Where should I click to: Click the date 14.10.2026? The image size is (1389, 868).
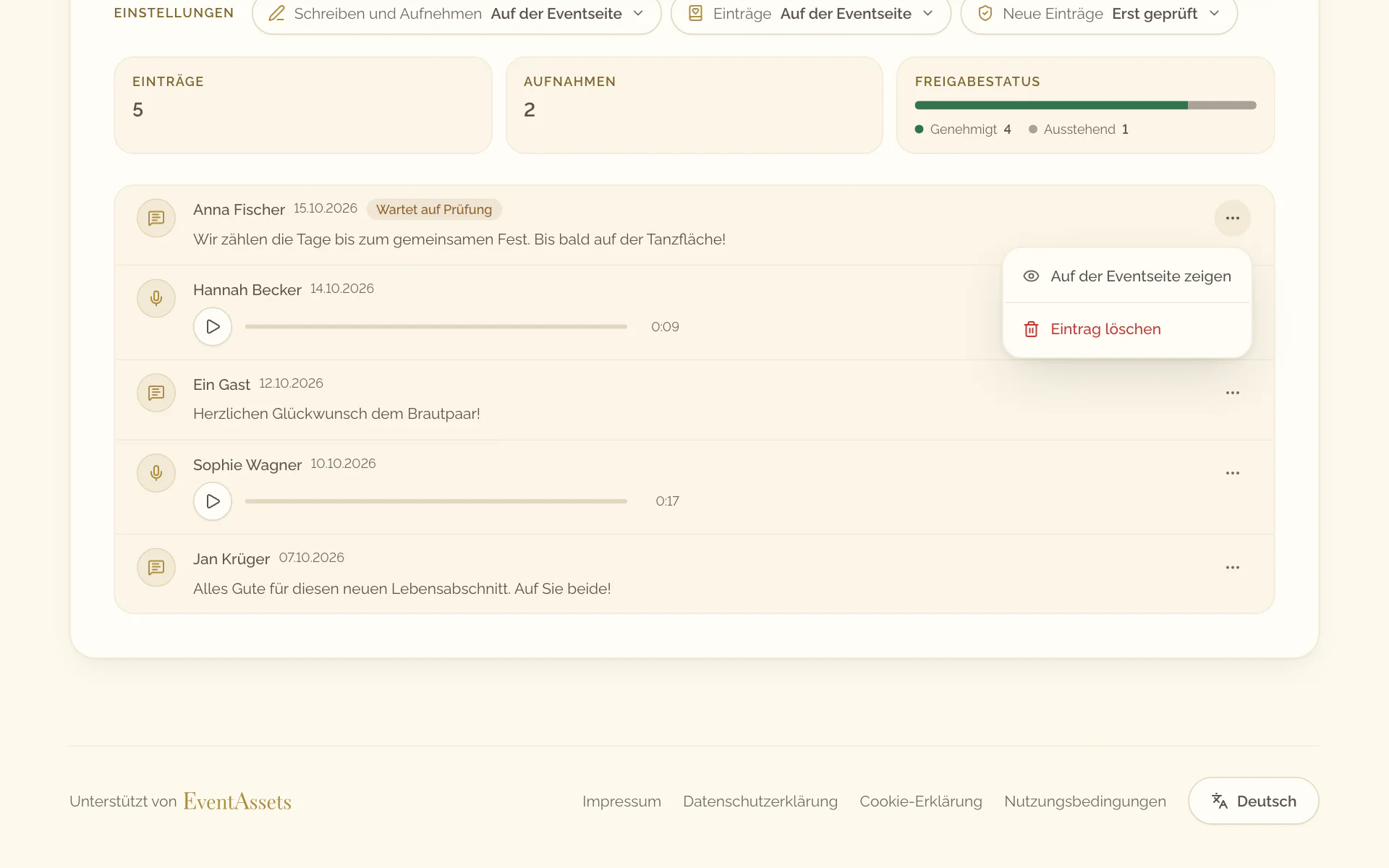click(342, 289)
